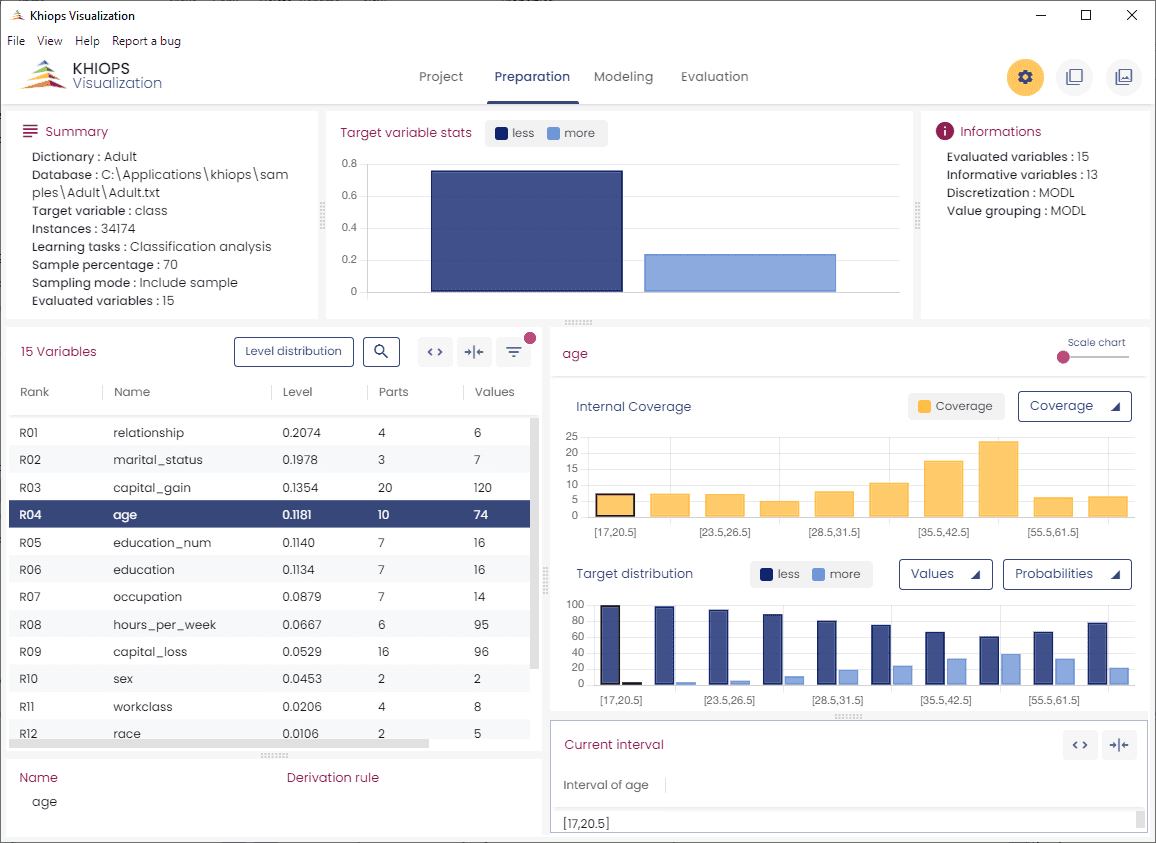Click fit columns icon in Current interval panel
This screenshot has width=1156, height=843.
pos(1119,745)
